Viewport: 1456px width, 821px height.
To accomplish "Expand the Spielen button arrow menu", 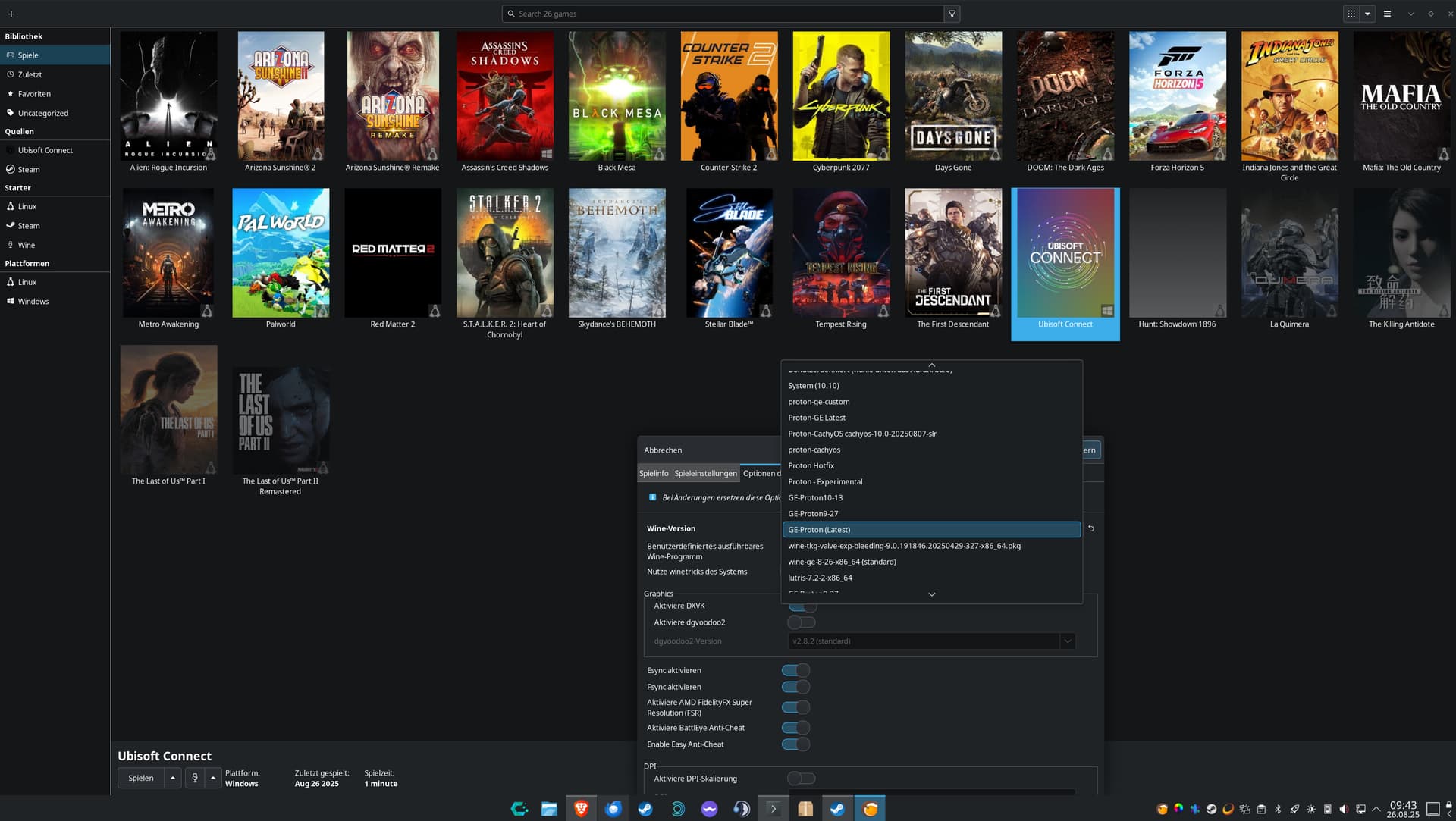I will (x=173, y=778).
